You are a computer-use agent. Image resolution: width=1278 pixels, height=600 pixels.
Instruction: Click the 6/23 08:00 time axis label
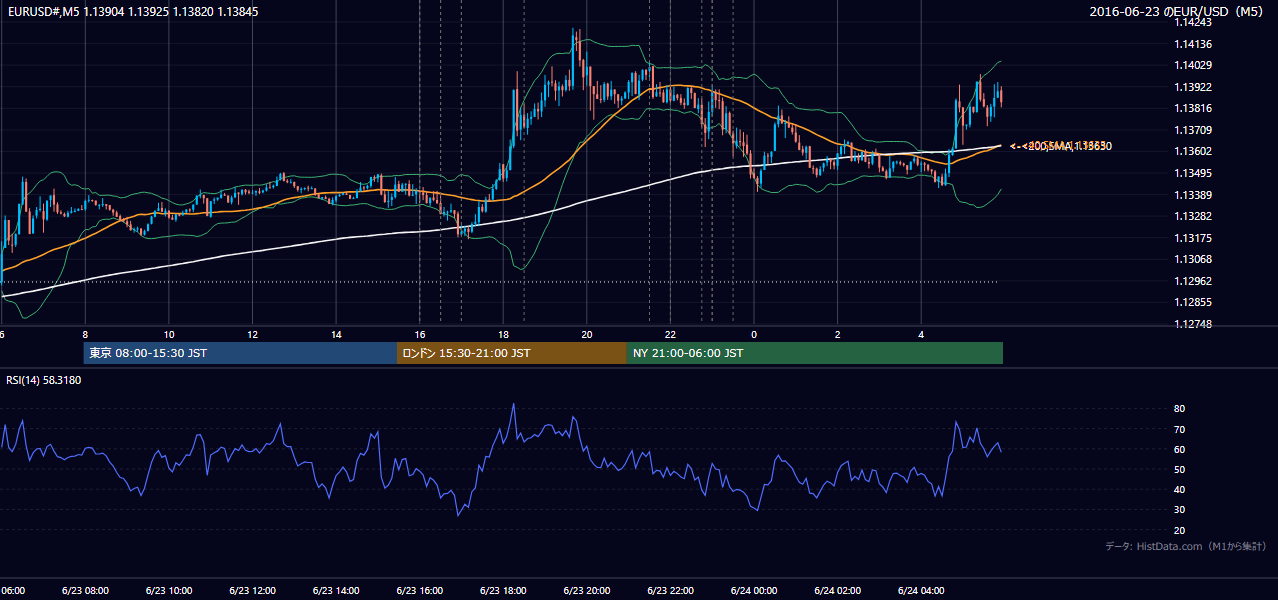tap(85, 591)
